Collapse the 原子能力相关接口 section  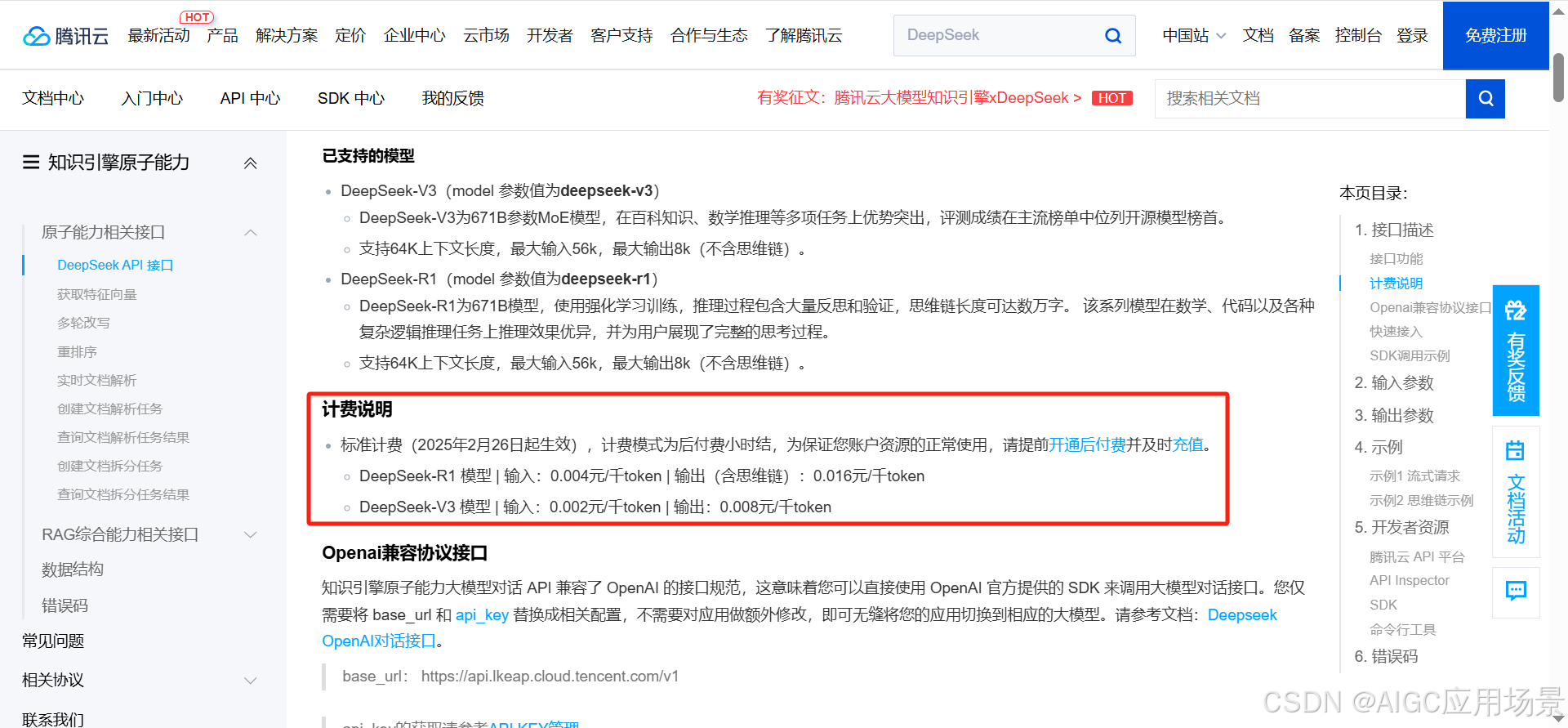tap(251, 233)
